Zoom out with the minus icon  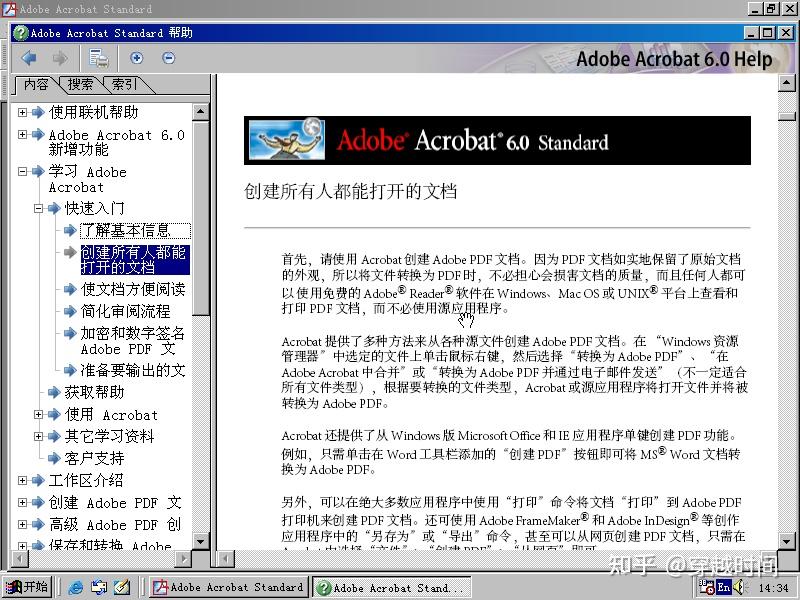pos(168,58)
